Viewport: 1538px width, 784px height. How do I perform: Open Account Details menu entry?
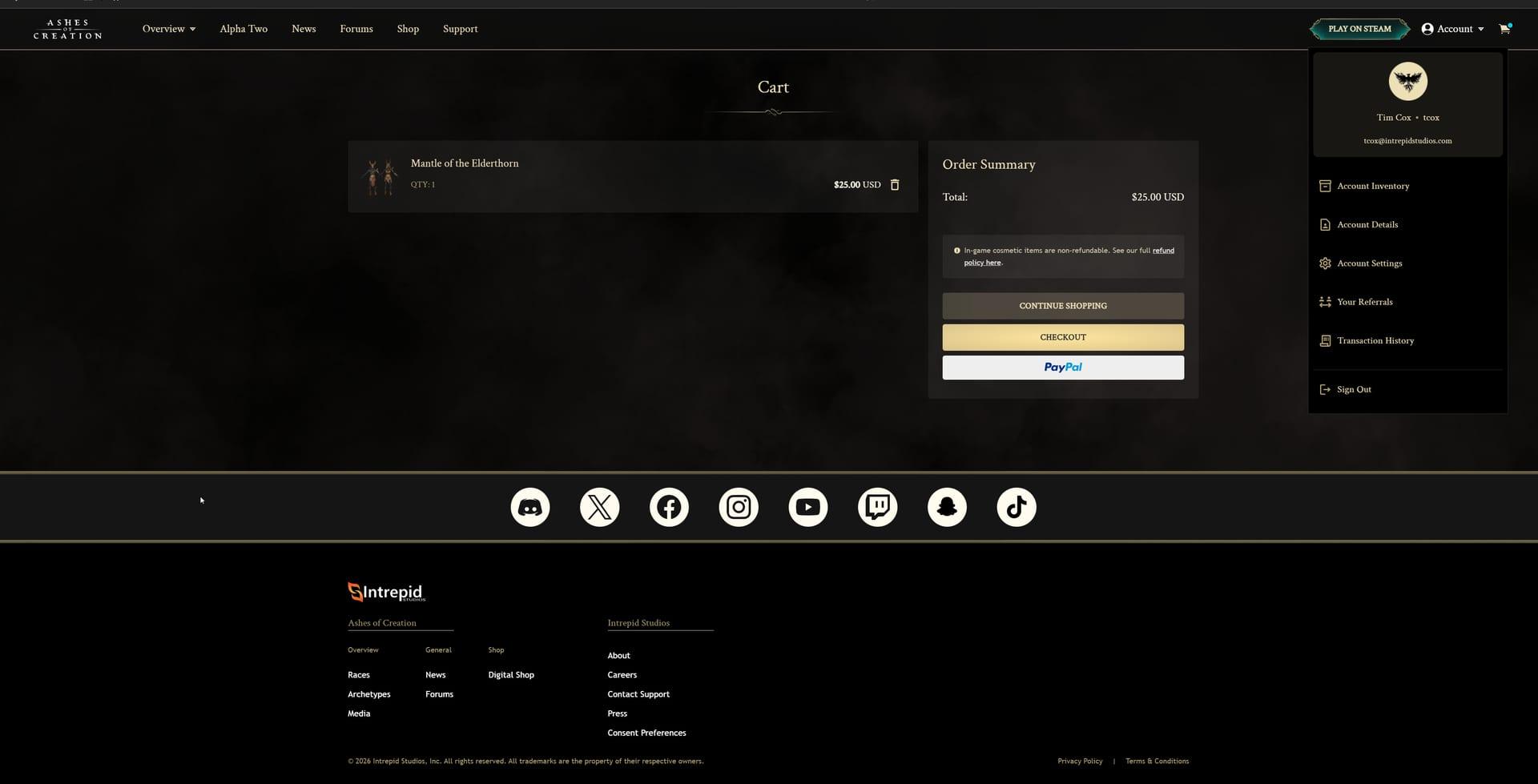tap(1359, 225)
